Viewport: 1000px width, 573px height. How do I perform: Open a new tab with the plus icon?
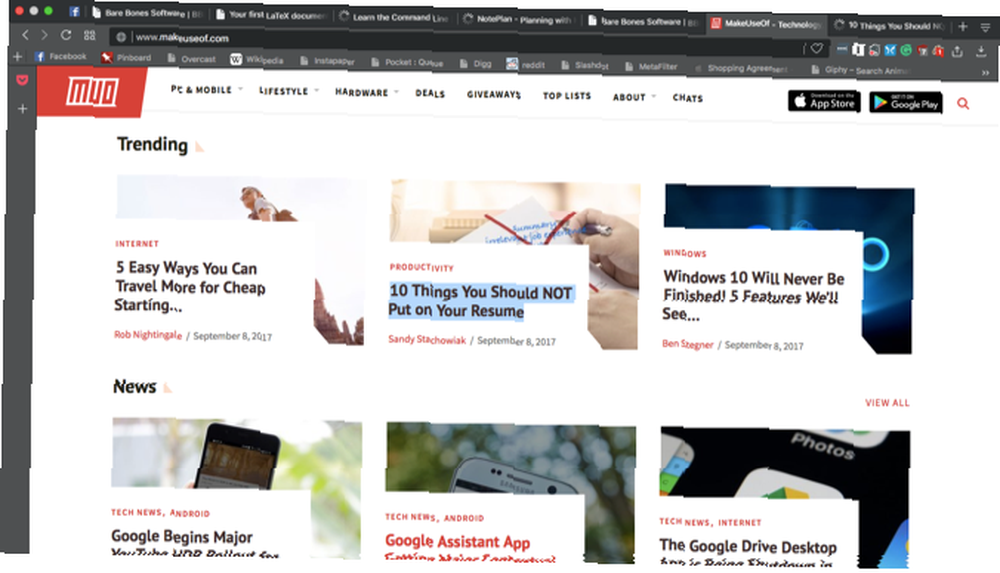(x=963, y=27)
